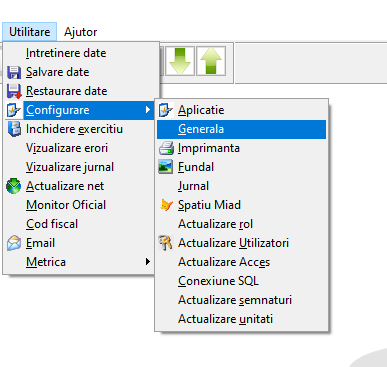The width and height of the screenshot is (387, 367).
Task: Choose Generala configuration entry
Action: click(241, 129)
